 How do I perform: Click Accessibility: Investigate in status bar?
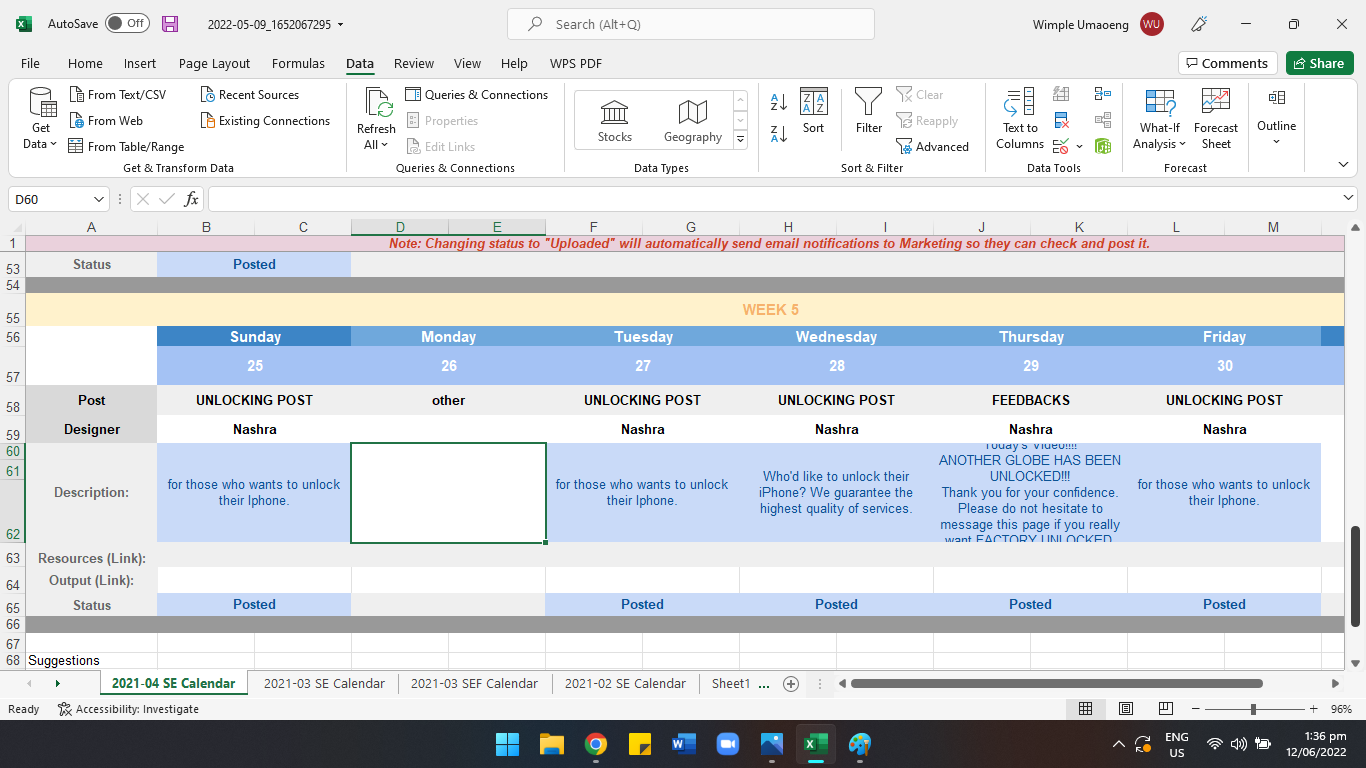point(128,709)
